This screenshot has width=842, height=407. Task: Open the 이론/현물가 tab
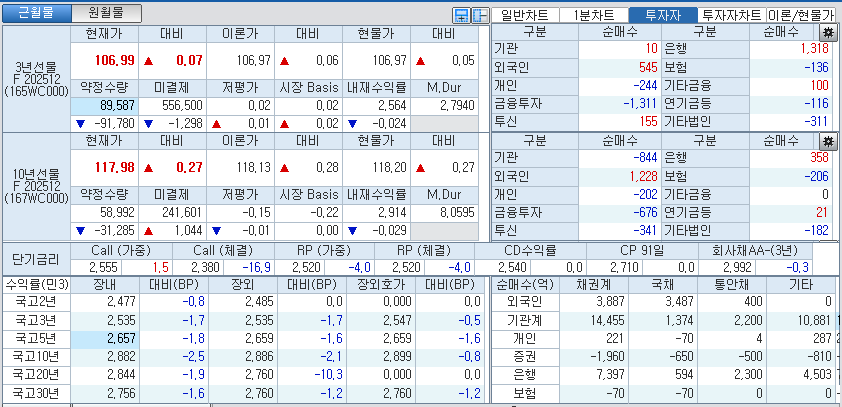pos(801,15)
